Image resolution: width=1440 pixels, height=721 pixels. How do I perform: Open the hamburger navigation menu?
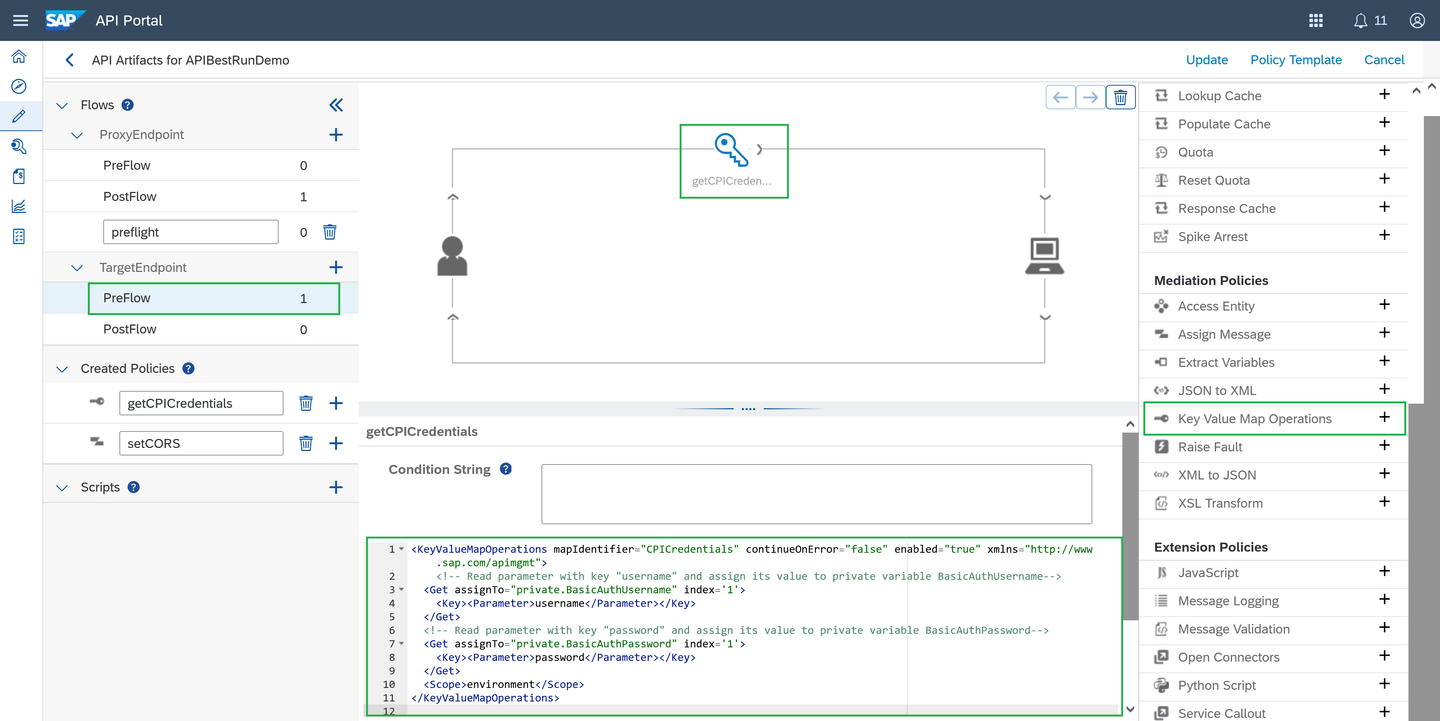[20, 20]
